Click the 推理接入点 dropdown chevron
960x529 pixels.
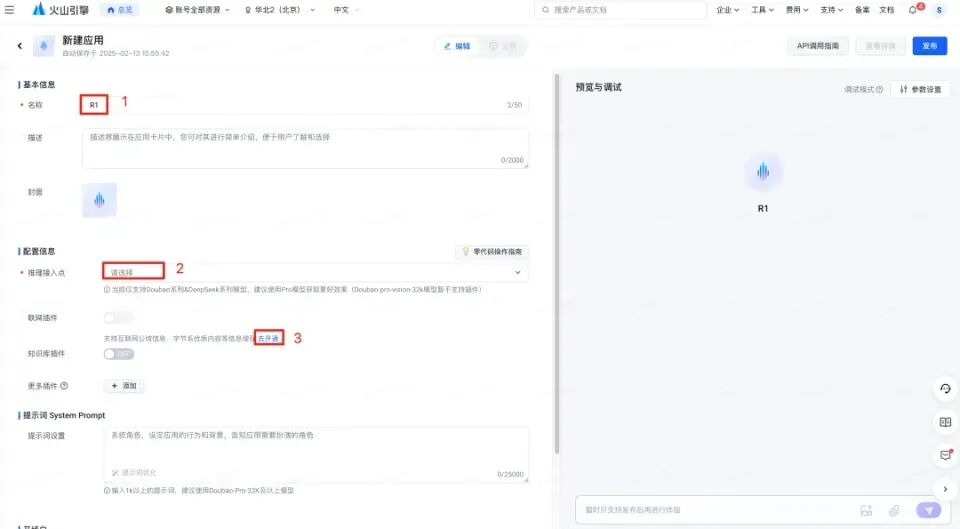[517, 272]
